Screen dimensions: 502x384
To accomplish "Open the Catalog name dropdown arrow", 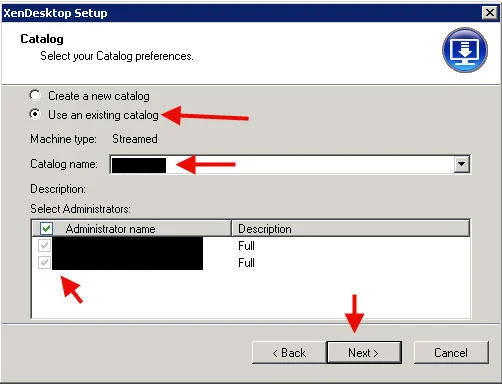I will [462, 164].
